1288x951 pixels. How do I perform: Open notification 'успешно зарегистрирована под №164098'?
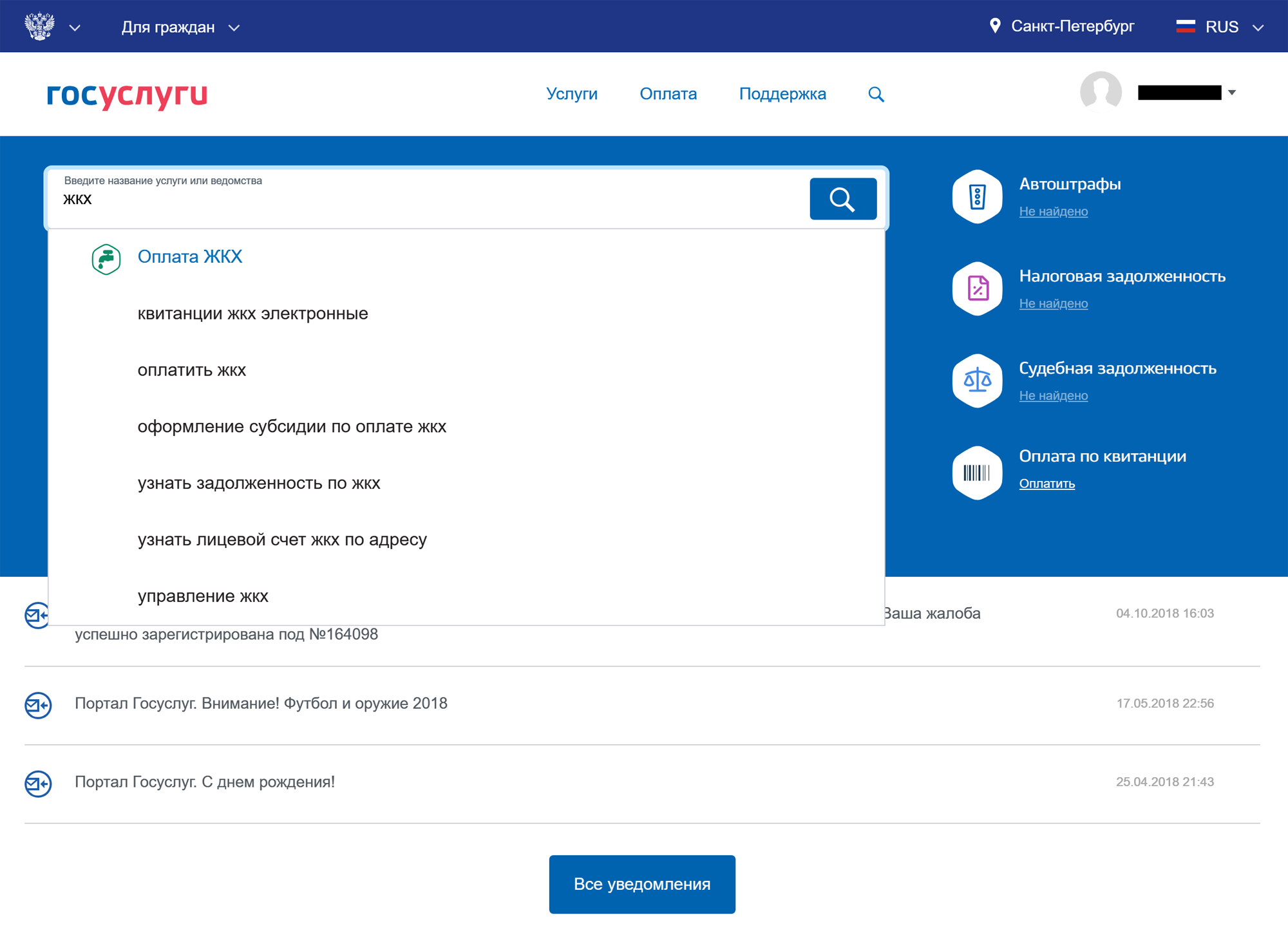click(x=226, y=634)
